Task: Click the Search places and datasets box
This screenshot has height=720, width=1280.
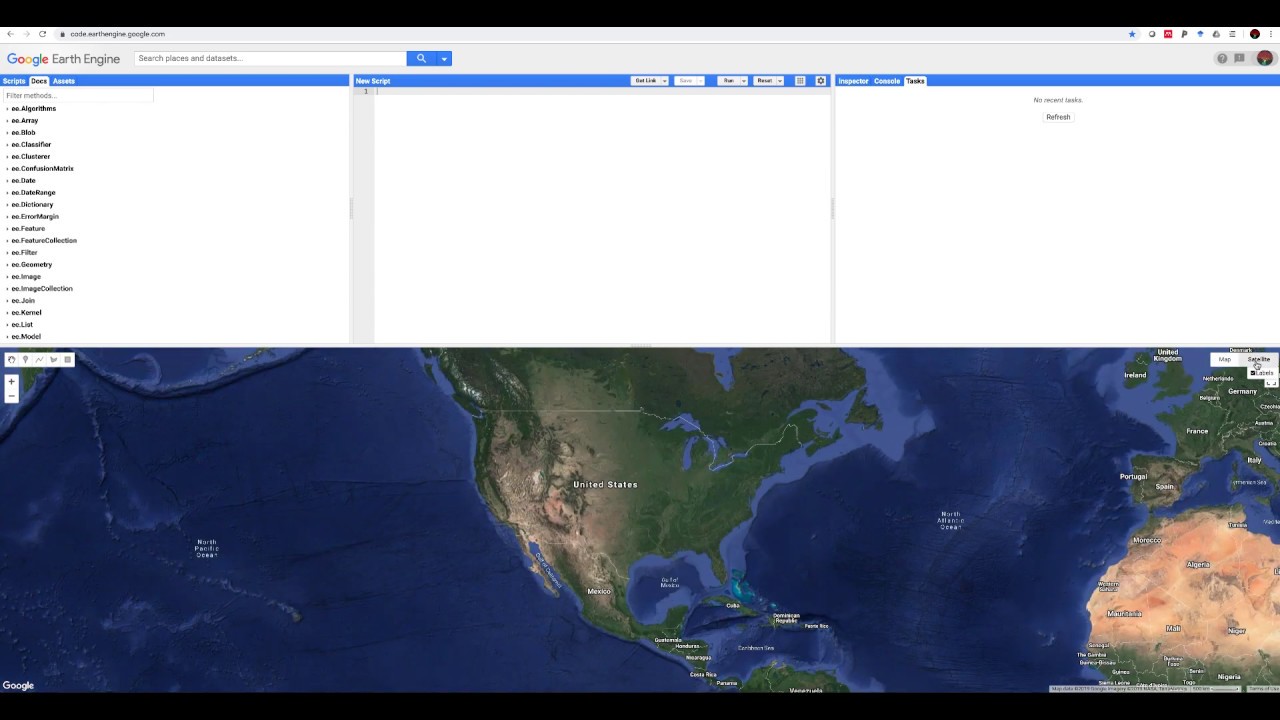Action: coord(270,58)
